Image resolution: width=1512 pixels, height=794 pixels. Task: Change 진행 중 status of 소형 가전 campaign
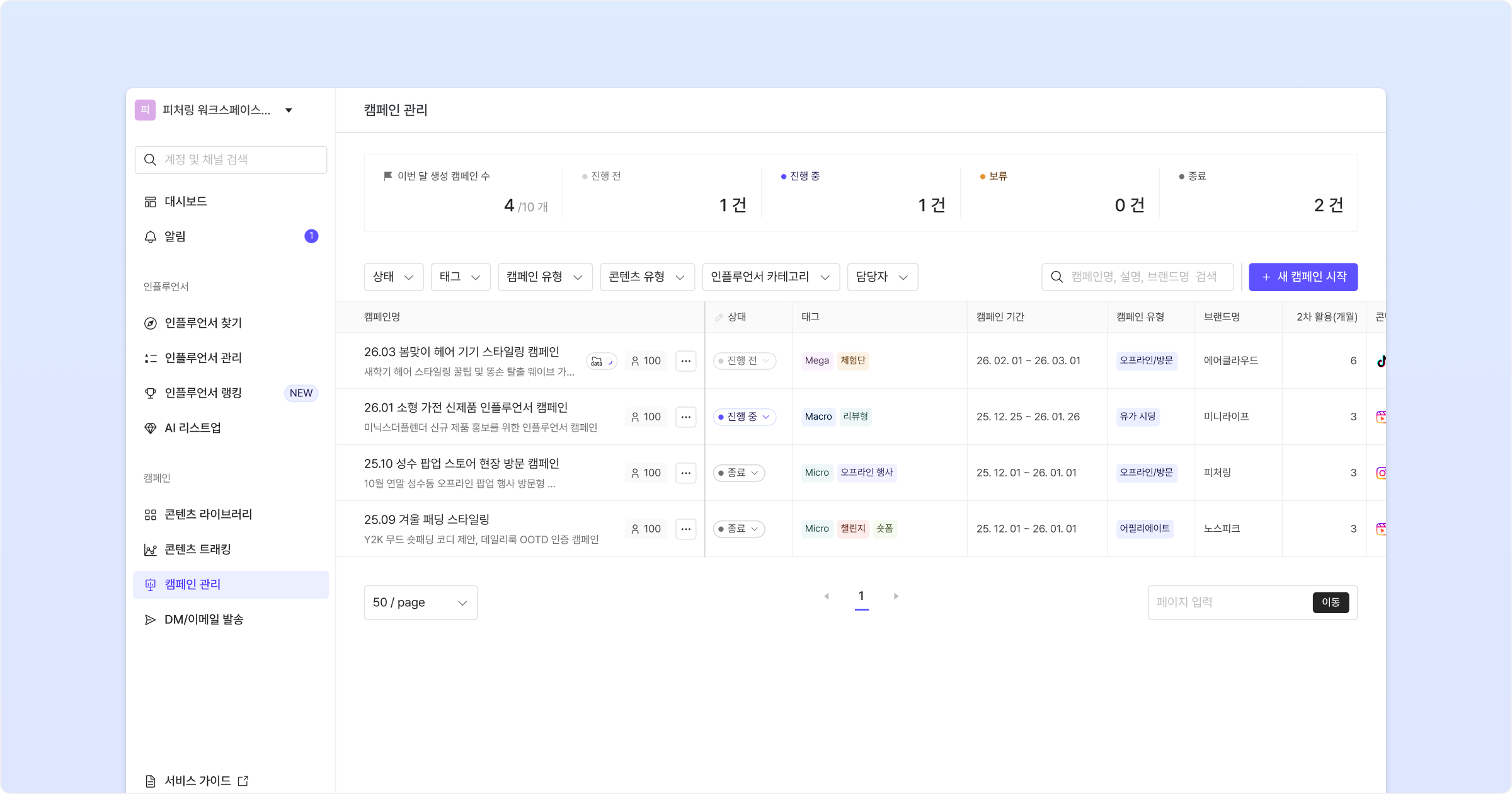click(x=744, y=417)
